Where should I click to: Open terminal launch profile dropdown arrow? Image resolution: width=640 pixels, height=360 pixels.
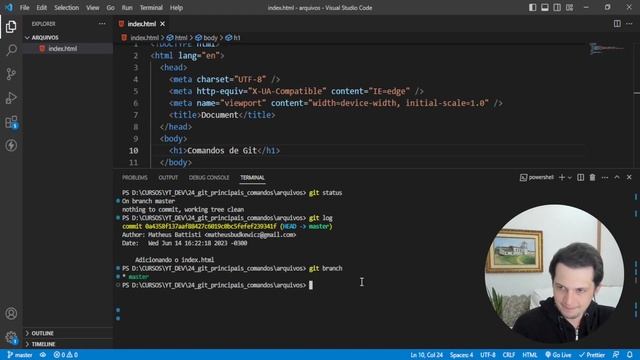(x=569, y=178)
